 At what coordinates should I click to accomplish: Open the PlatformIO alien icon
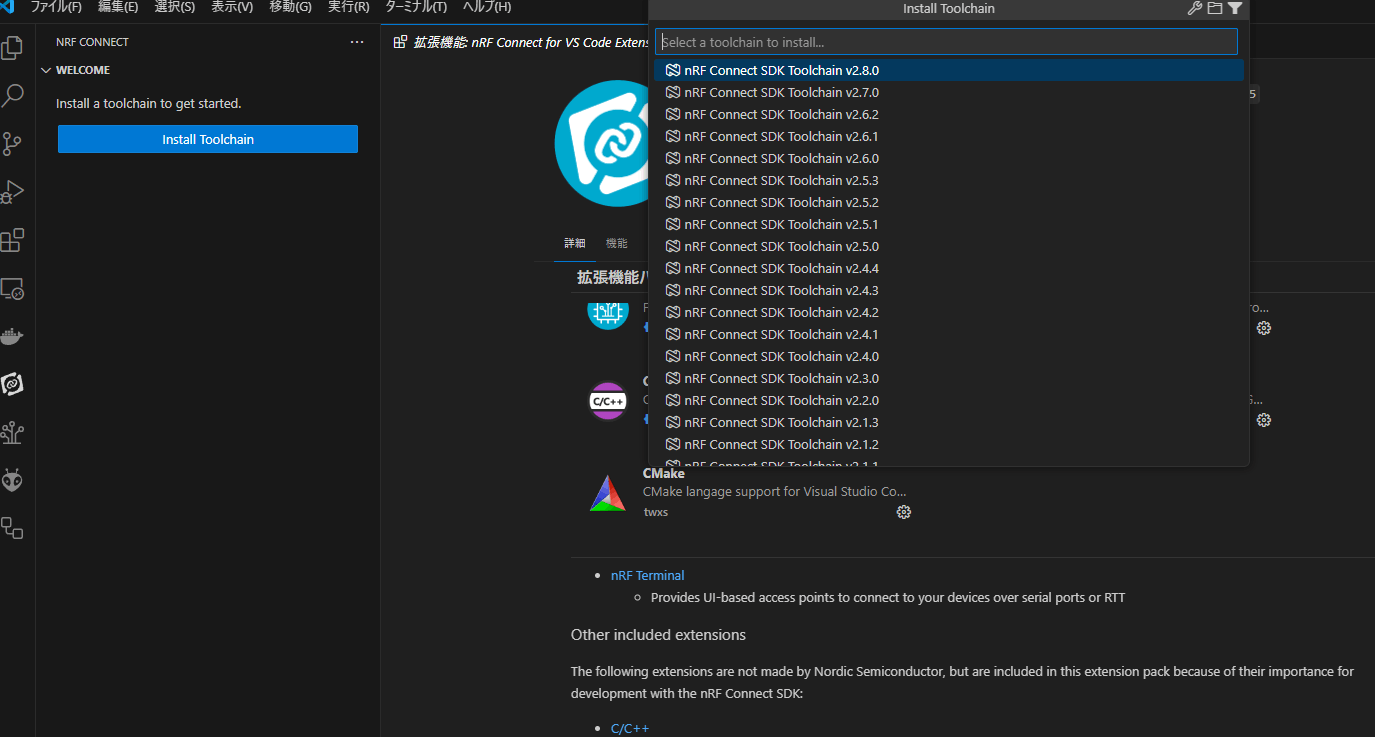[12, 481]
